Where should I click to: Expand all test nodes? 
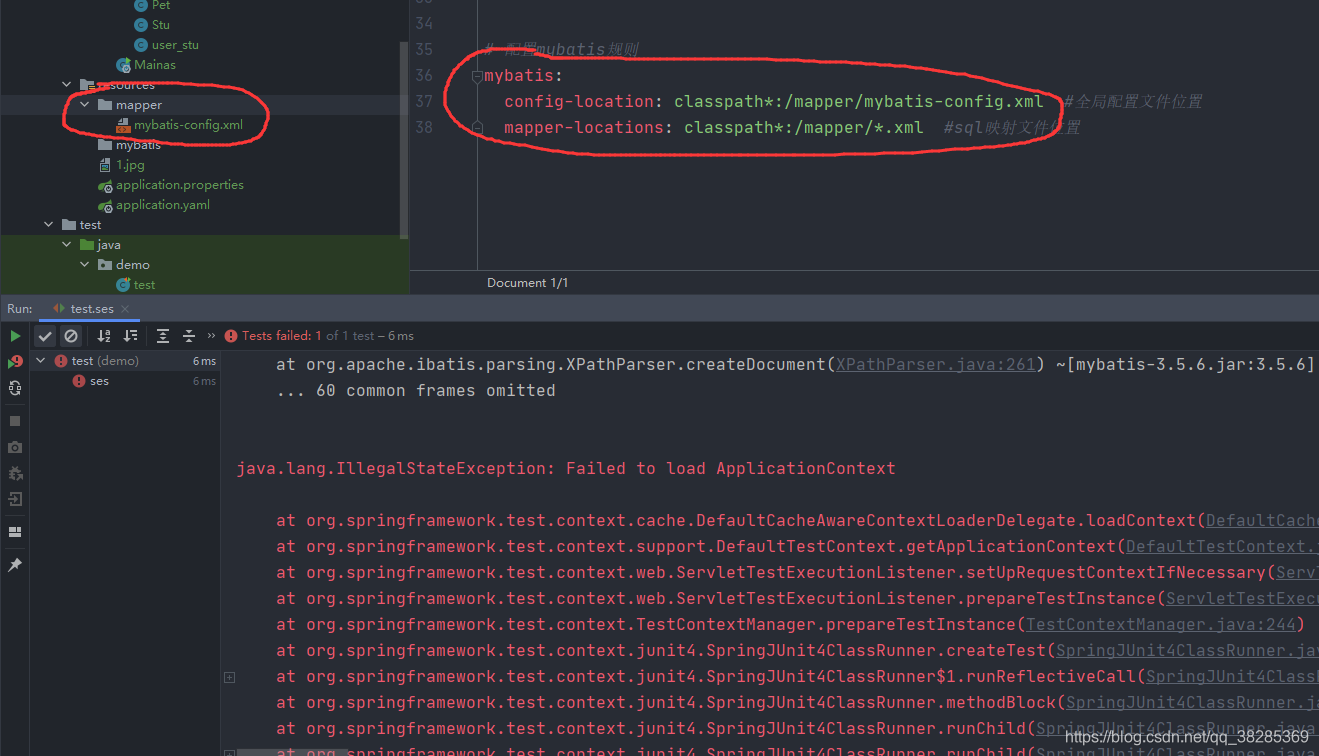(x=163, y=336)
